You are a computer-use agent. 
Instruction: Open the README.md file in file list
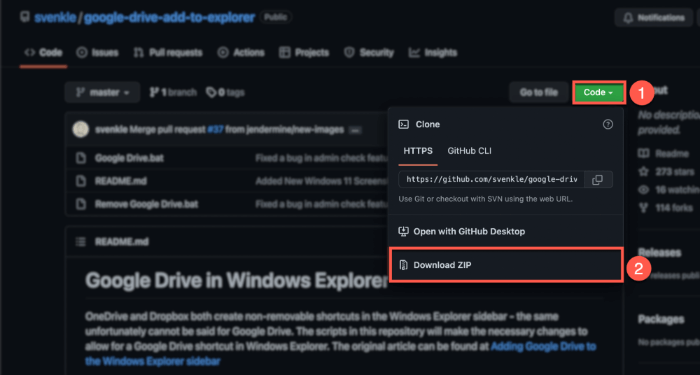coord(121,181)
